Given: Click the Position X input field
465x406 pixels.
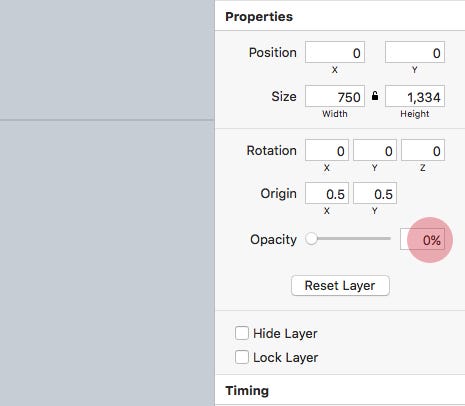Looking at the screenshot, I should 335,52.
